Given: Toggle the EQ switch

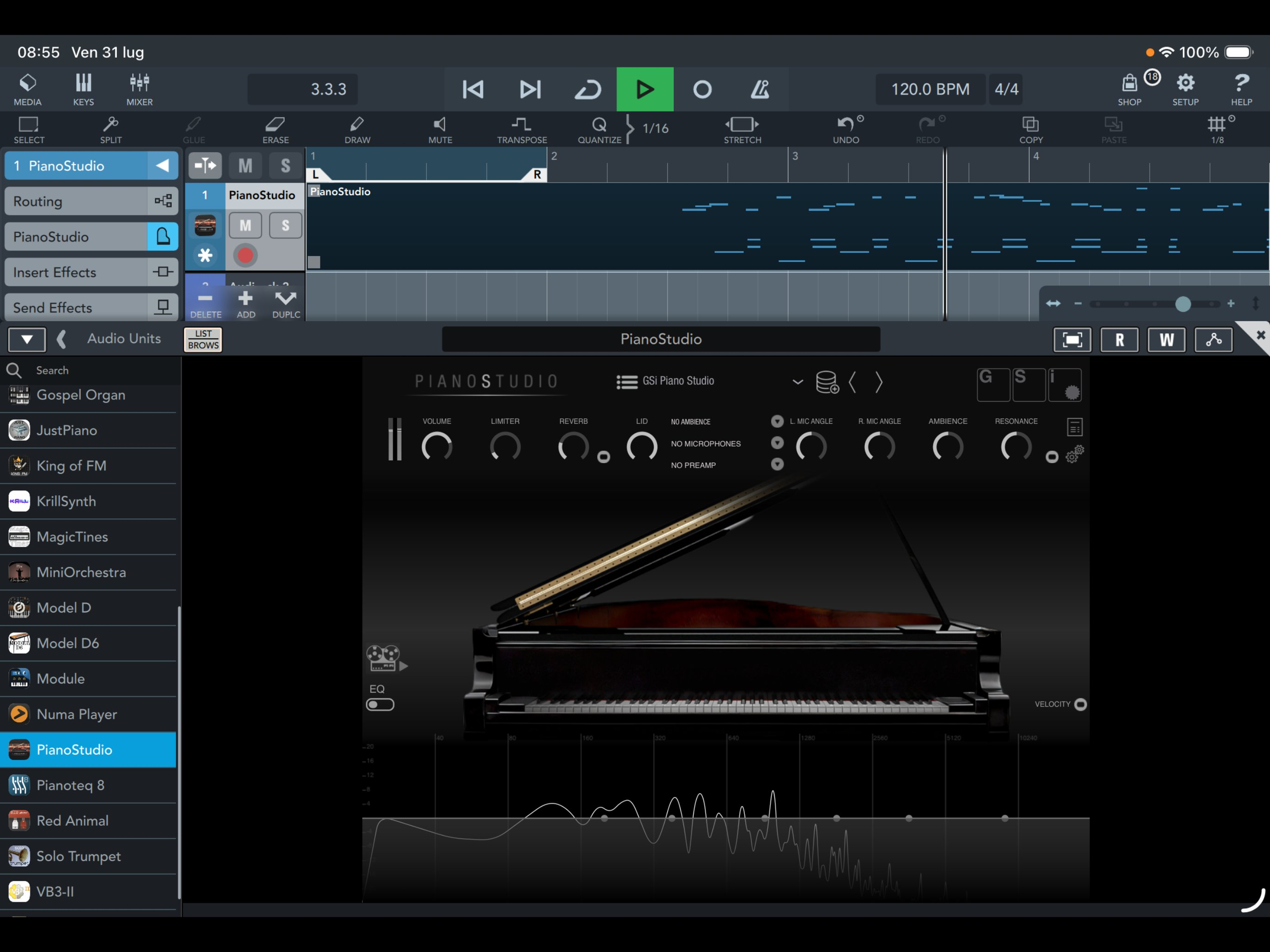Looking at the screenshot, I should 380,704.
